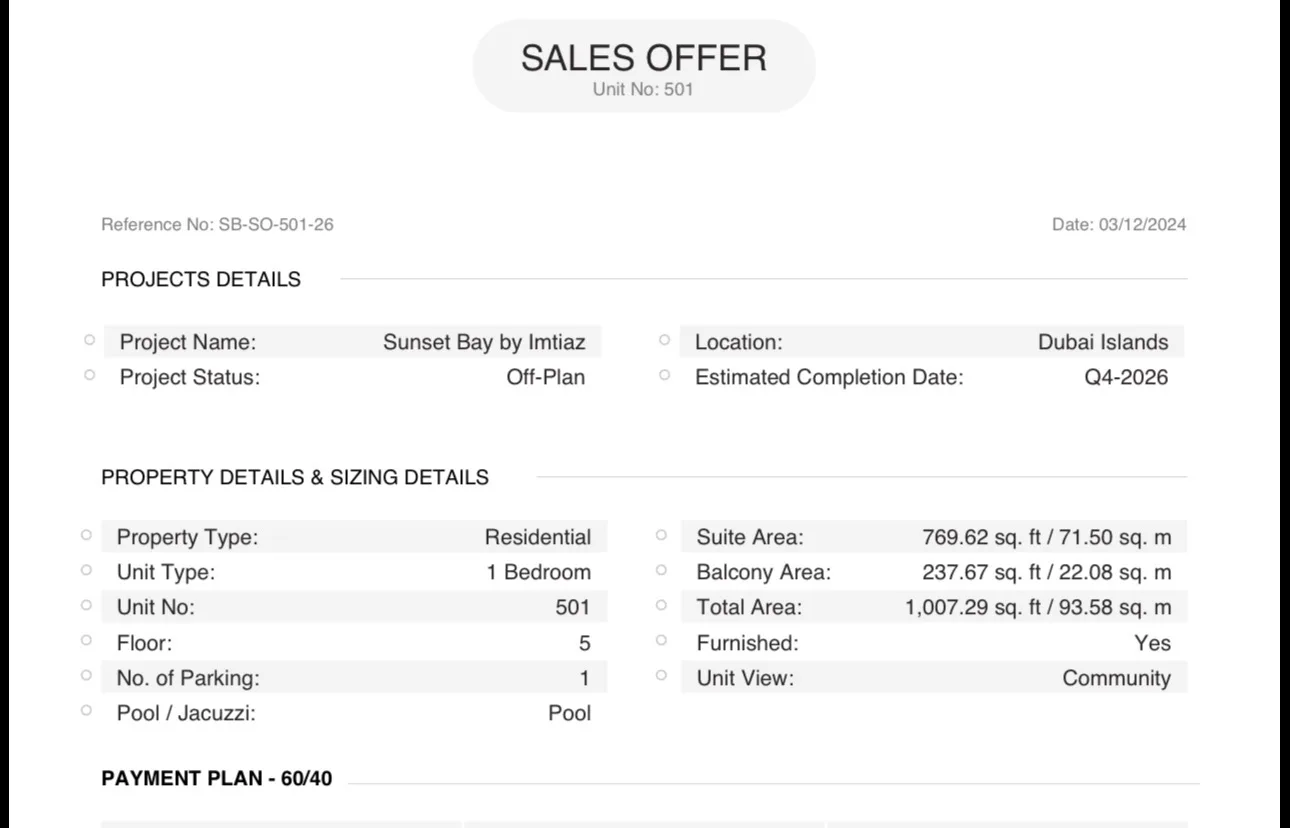Click the bullet beside Unit View
Screen dimensions: 1290x828
pos(661,675)
